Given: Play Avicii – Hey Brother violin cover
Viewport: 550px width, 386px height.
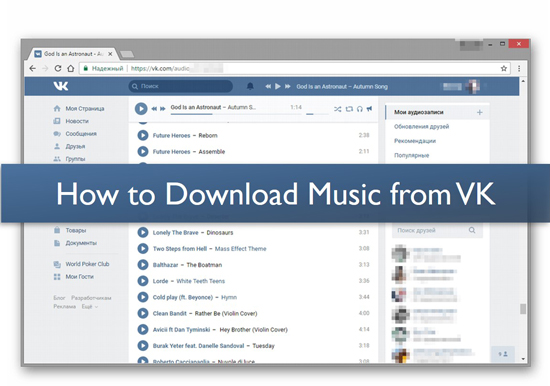Looking at the screenshot, I should pyautogui.click(x=143, y=329).
